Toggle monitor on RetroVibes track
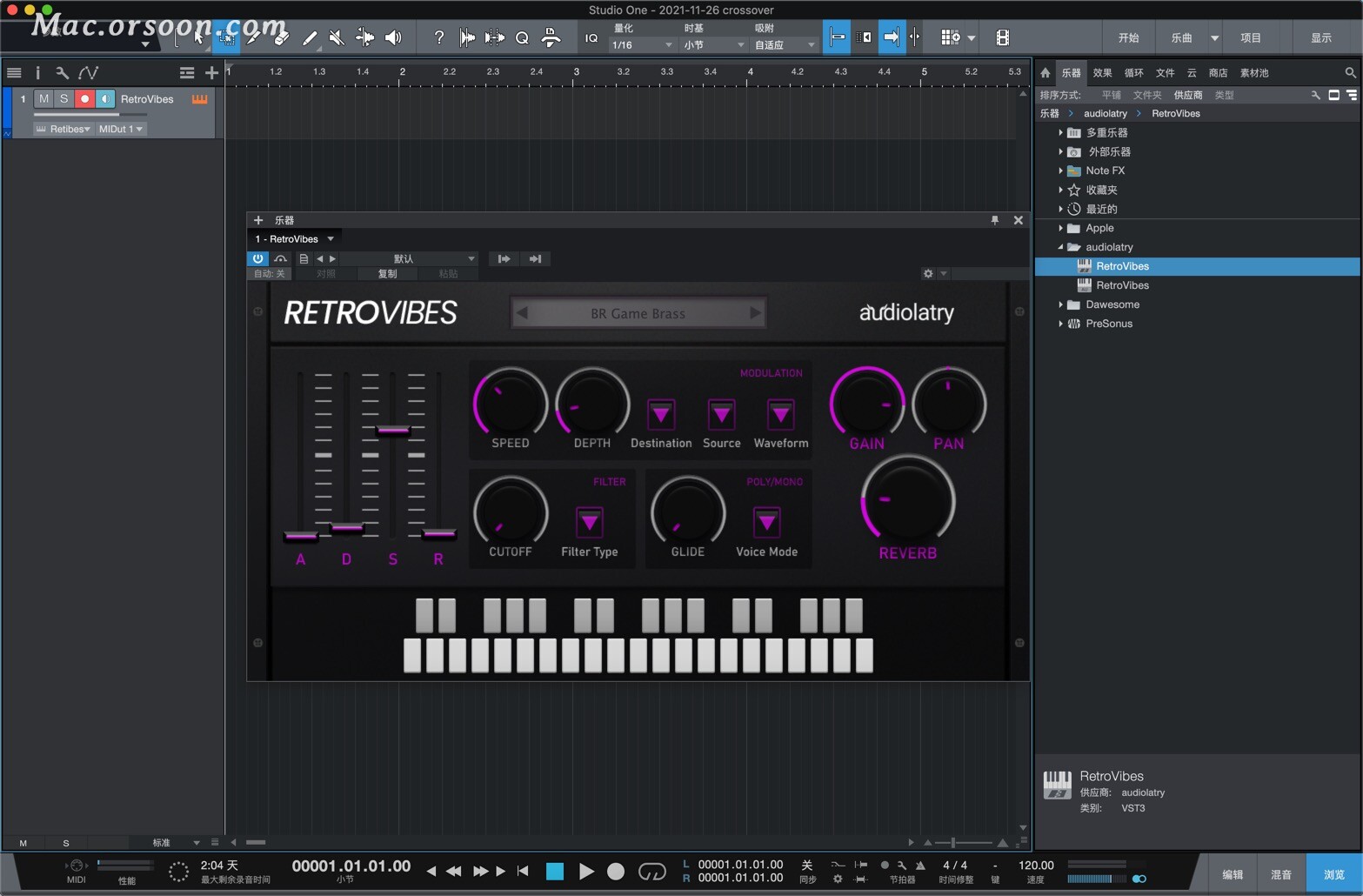Viewport: 1363px width, 896px height. point(105,99)
